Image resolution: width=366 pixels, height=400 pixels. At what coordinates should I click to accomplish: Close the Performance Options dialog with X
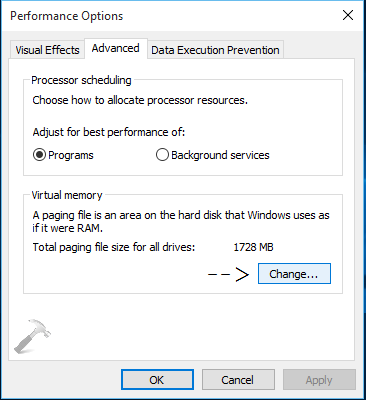click(x=348, y=15)
